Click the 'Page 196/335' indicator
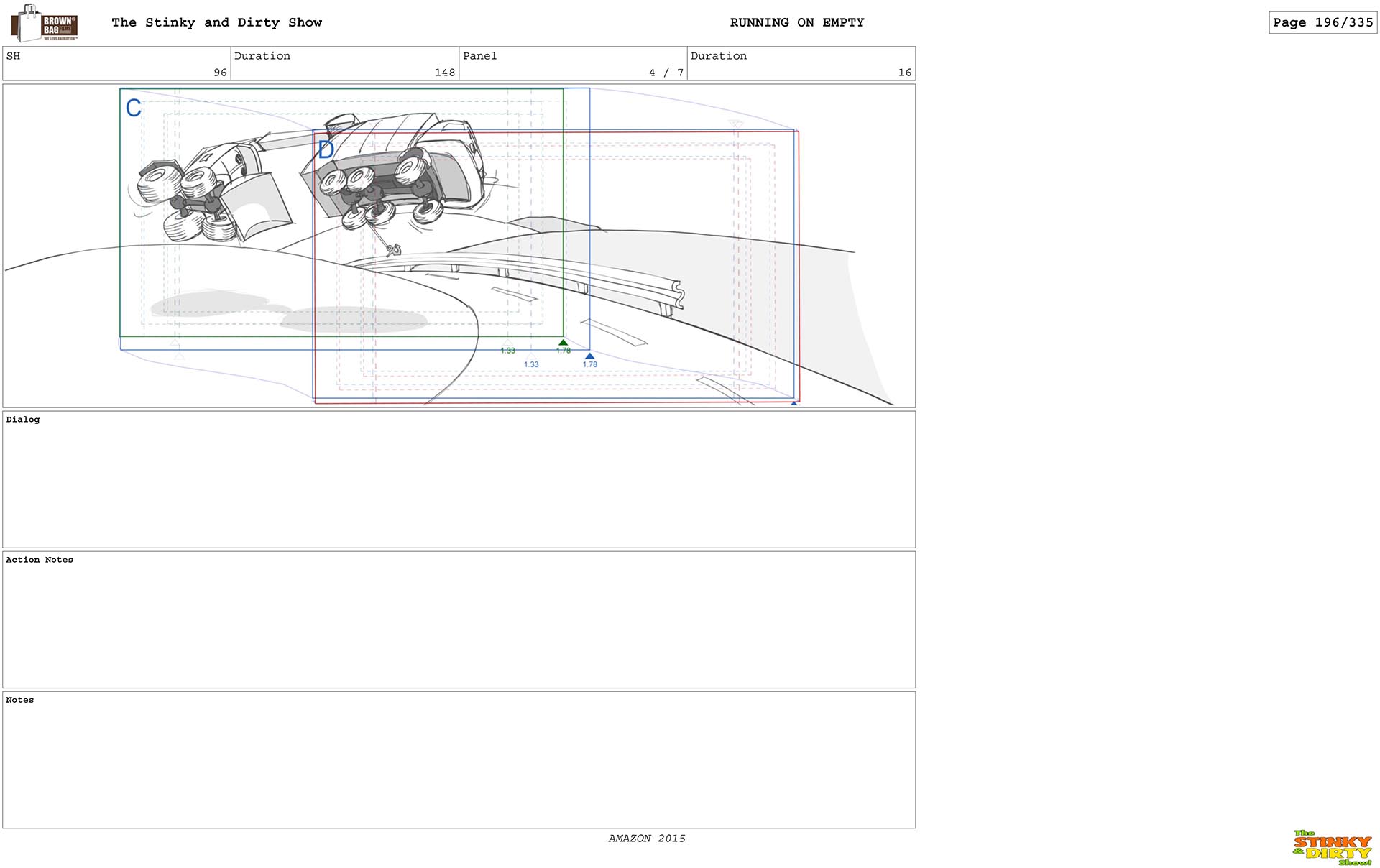This screenshot has height=868, width=1380. tap(1322, 22)
